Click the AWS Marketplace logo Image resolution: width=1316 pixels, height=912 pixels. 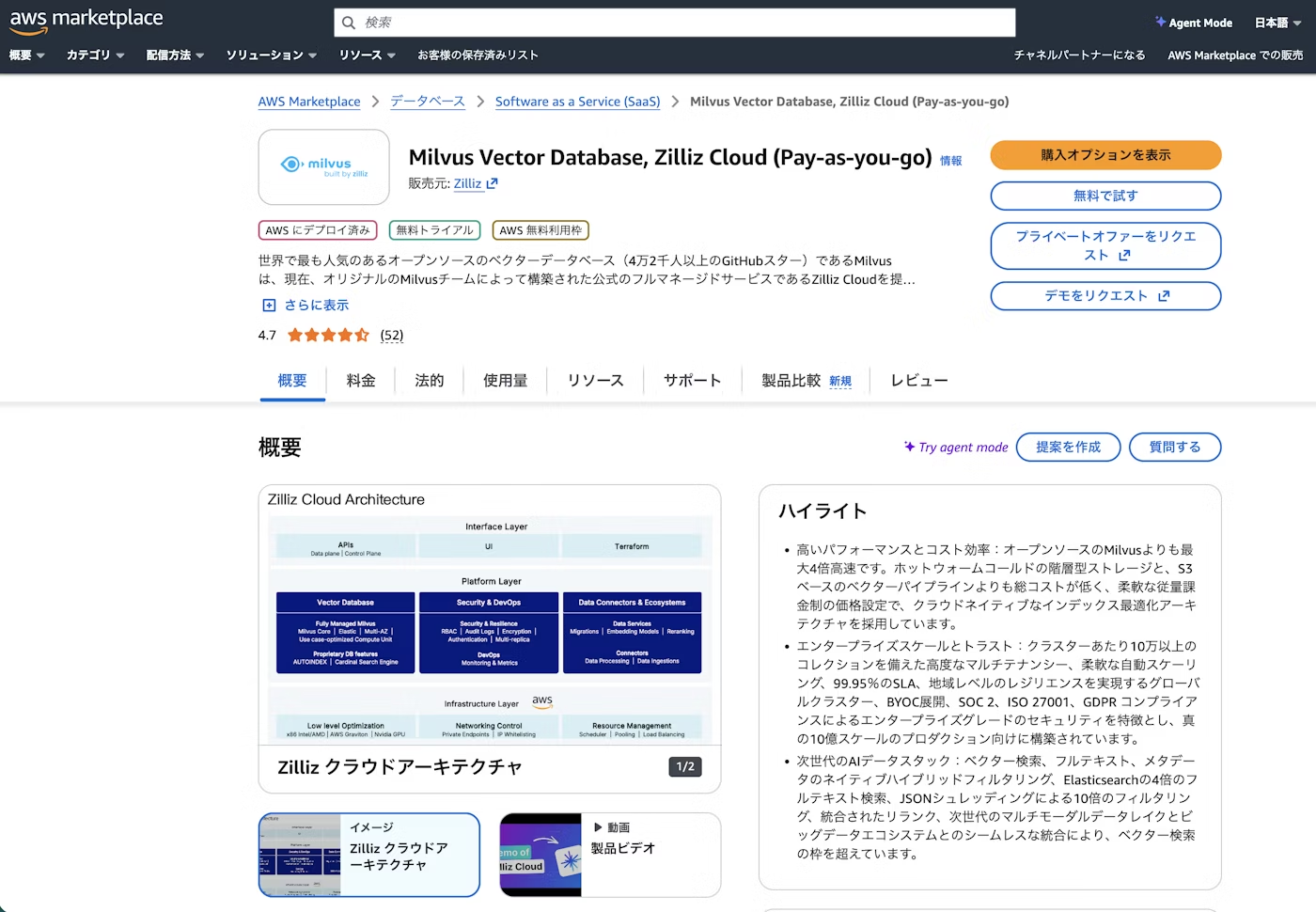[x=86, y=21]
